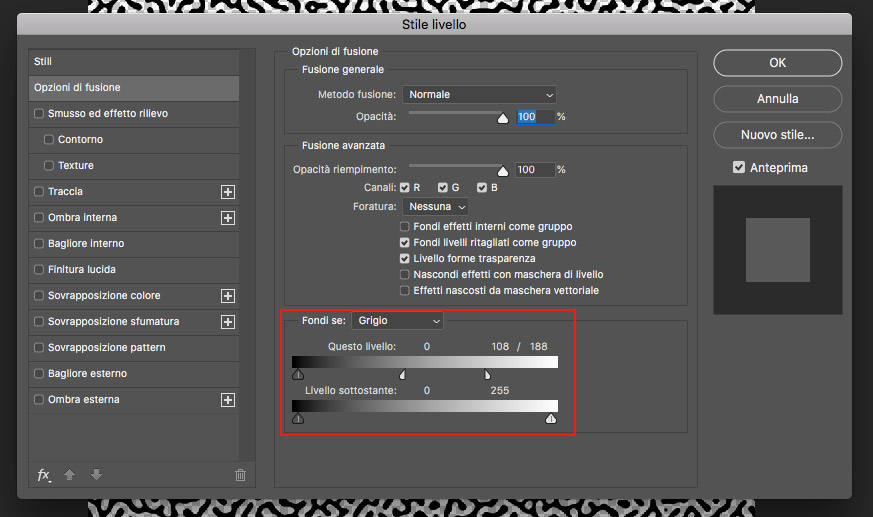Tick Sovrapposizione sfumatura checkbox
Screen dimensions: 873x517
(39, 322)
